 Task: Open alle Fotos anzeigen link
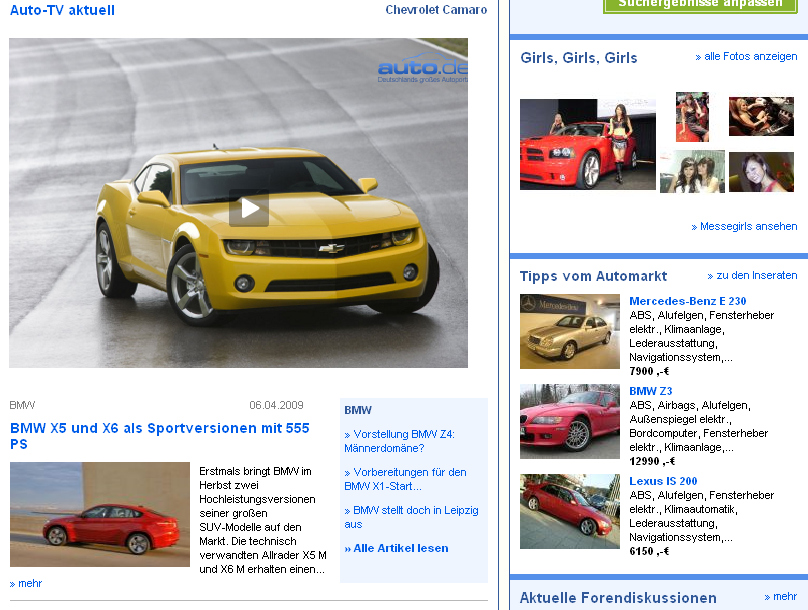tap(746, 56)
